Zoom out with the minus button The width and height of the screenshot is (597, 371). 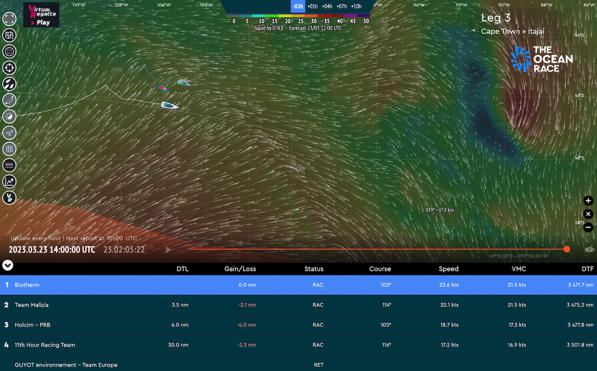pyautogui.click(x=588, y=227)
